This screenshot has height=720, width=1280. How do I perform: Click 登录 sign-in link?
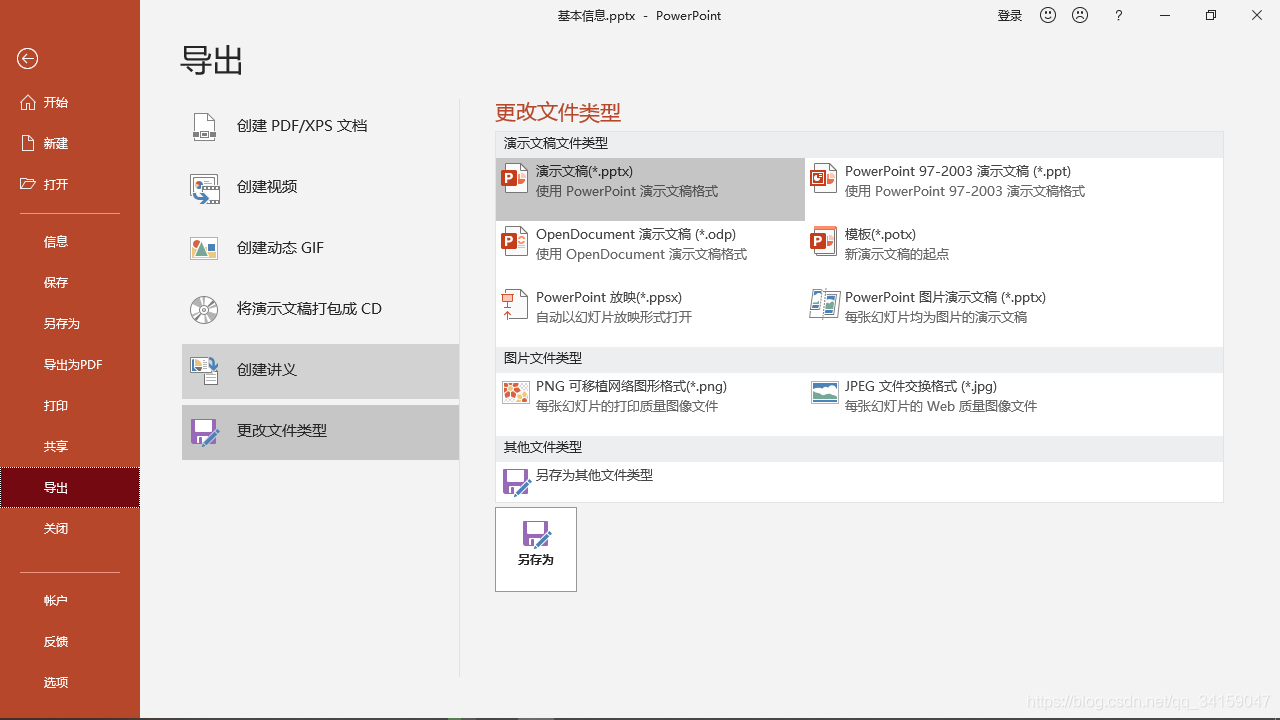1010,16
